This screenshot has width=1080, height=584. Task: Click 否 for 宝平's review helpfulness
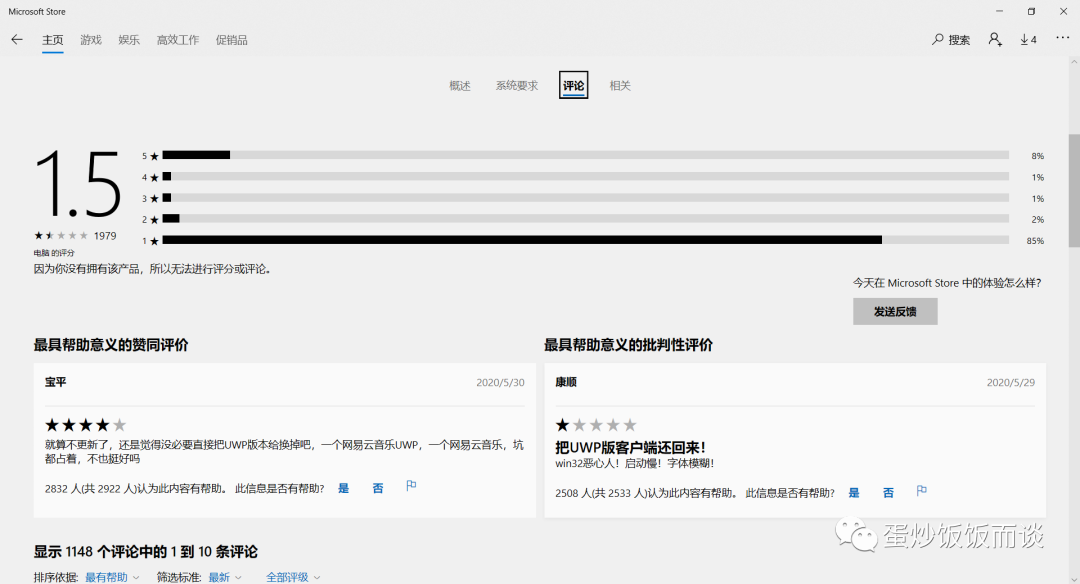[377, 487]
